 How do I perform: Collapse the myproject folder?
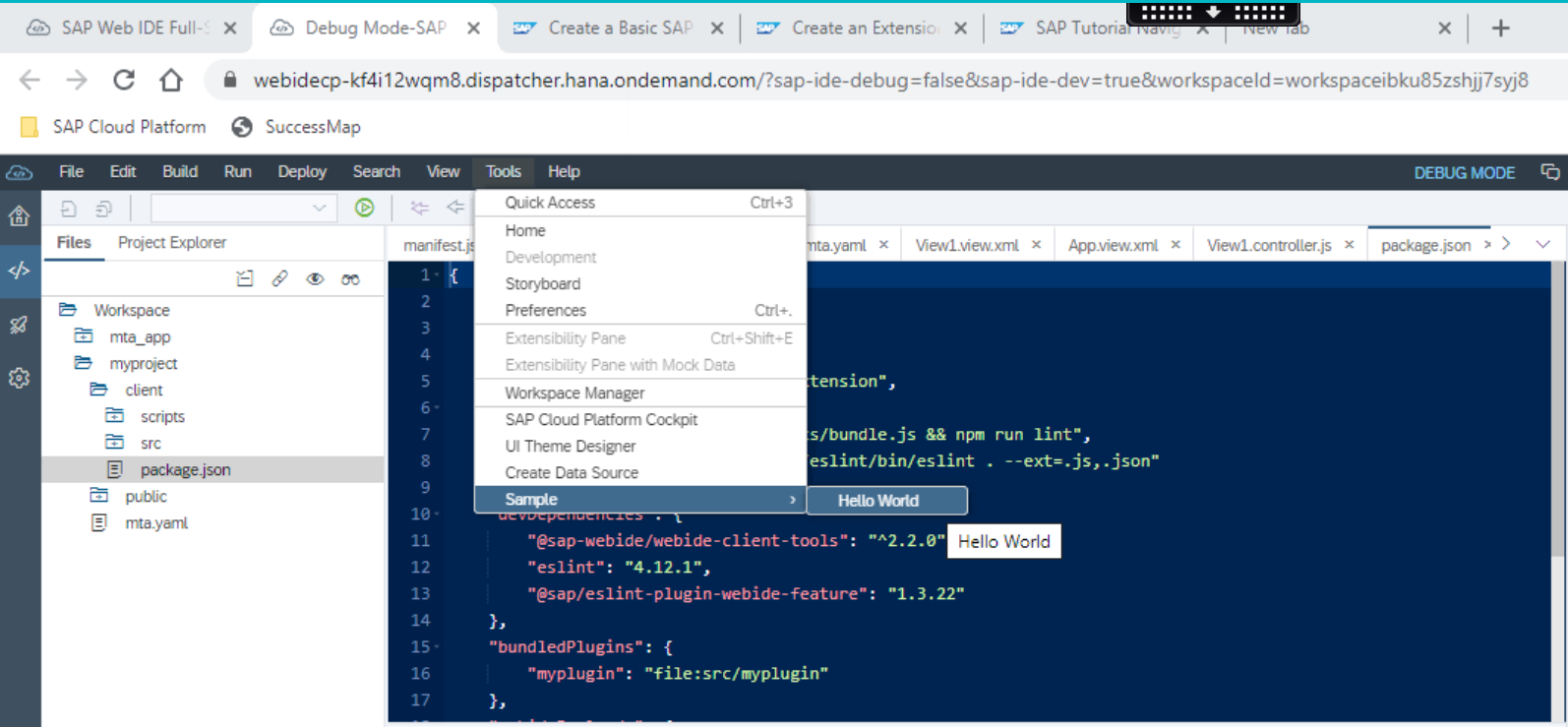[x=83, y=363]
